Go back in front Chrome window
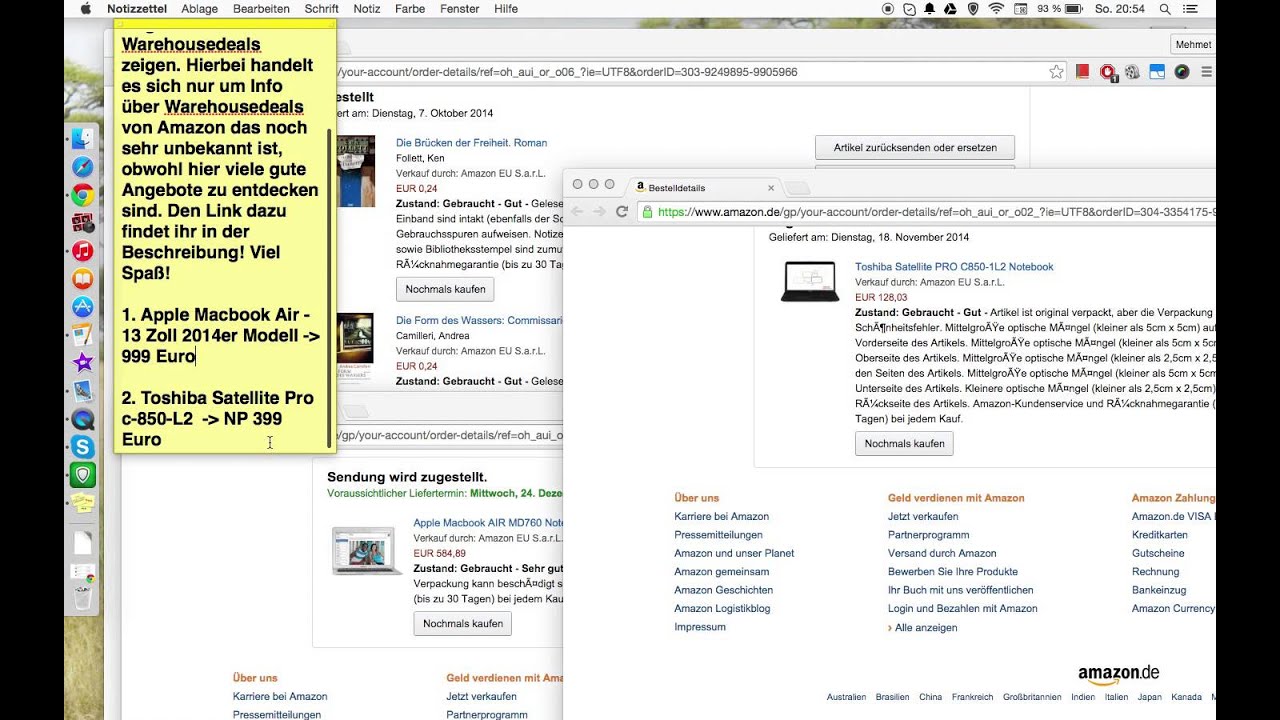The height and width of the screenshot is (720, 1280). (x=577, y=212)
